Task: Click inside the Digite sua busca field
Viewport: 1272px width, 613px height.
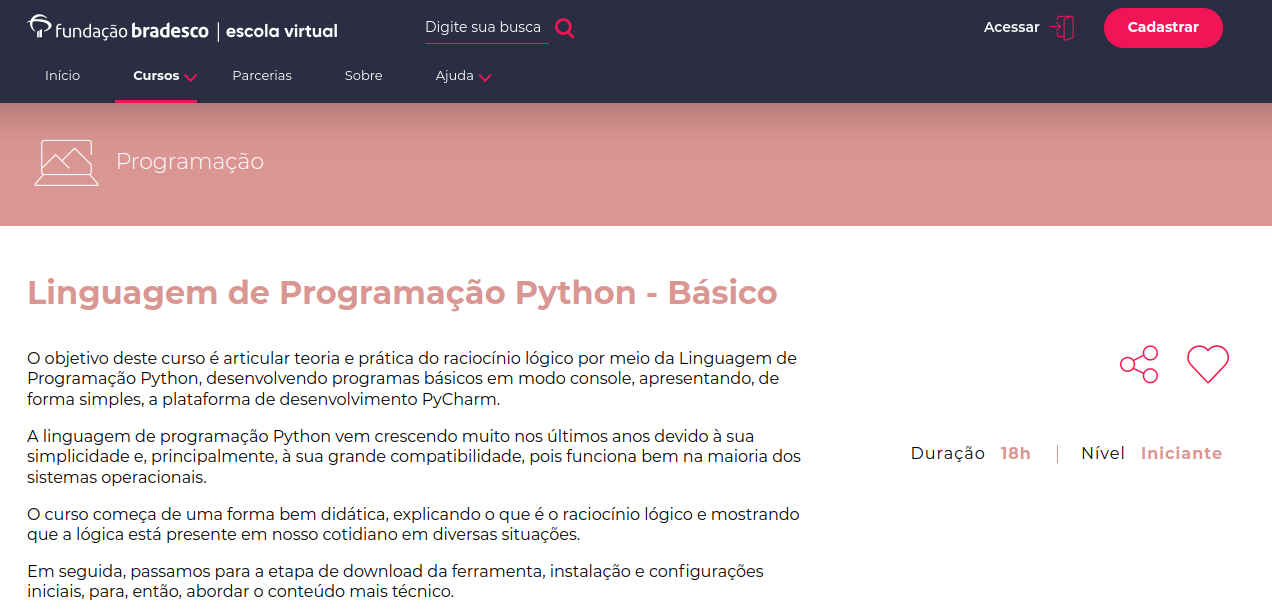Action: [484, 27]
